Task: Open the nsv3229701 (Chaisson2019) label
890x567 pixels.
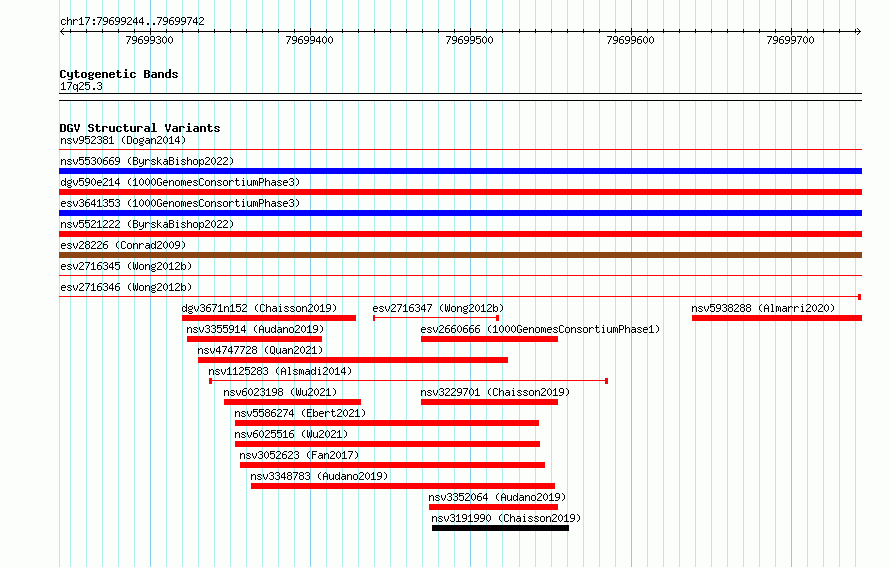Action: coord(495,392)
